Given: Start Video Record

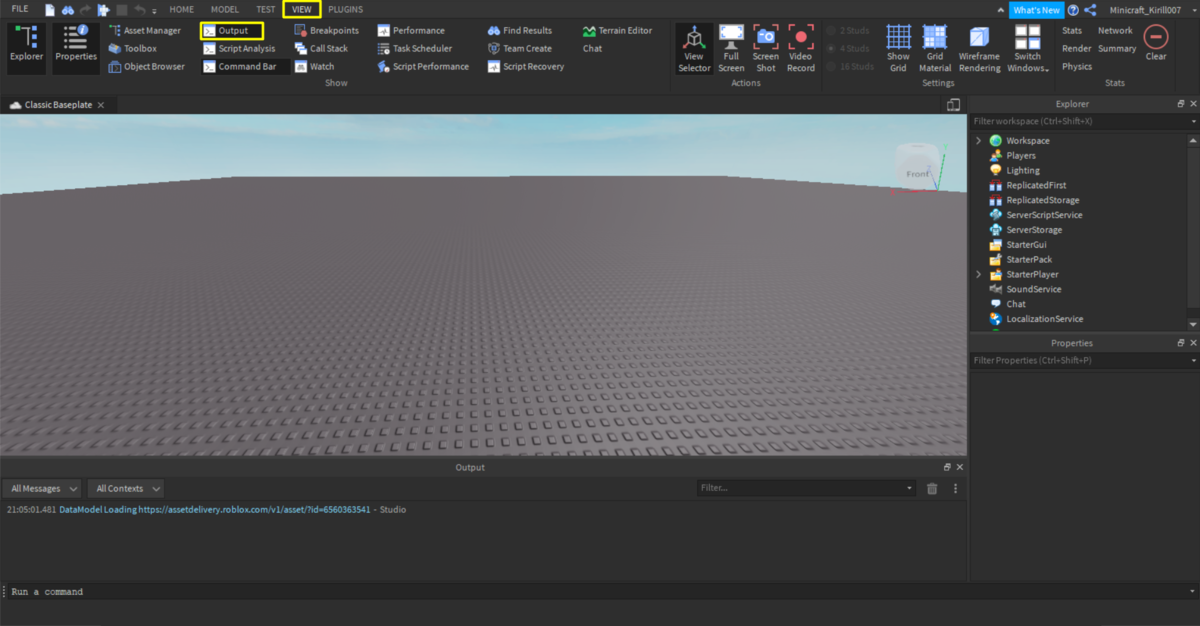Looking at the screenshot, I should (x=801, y=48).
